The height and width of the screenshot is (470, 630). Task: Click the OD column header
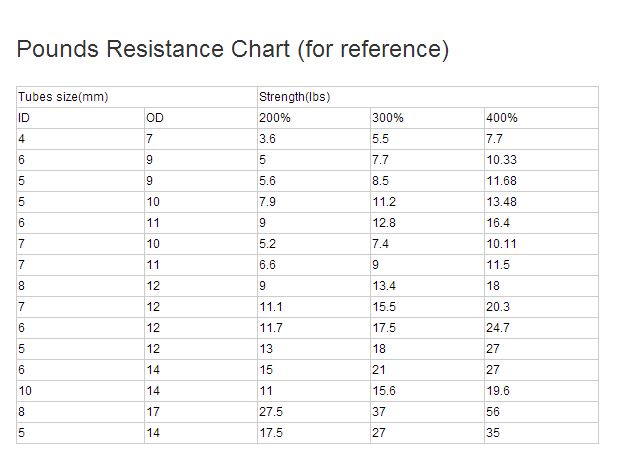click(200, 118)
